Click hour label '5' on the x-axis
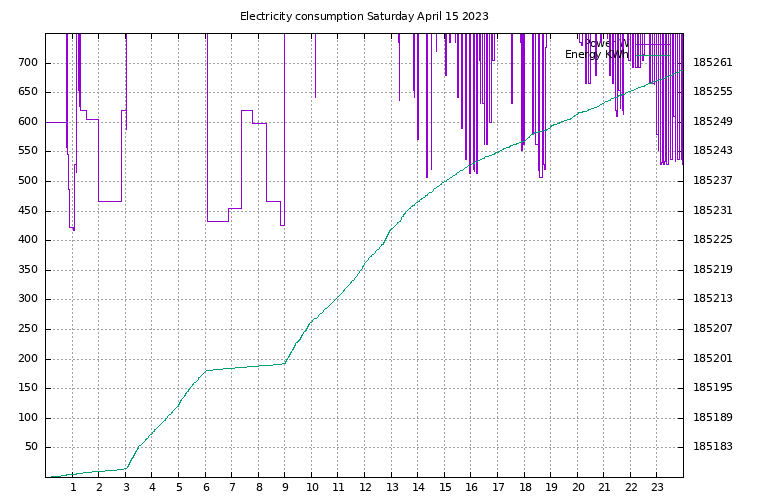 [x=179, y=487]
